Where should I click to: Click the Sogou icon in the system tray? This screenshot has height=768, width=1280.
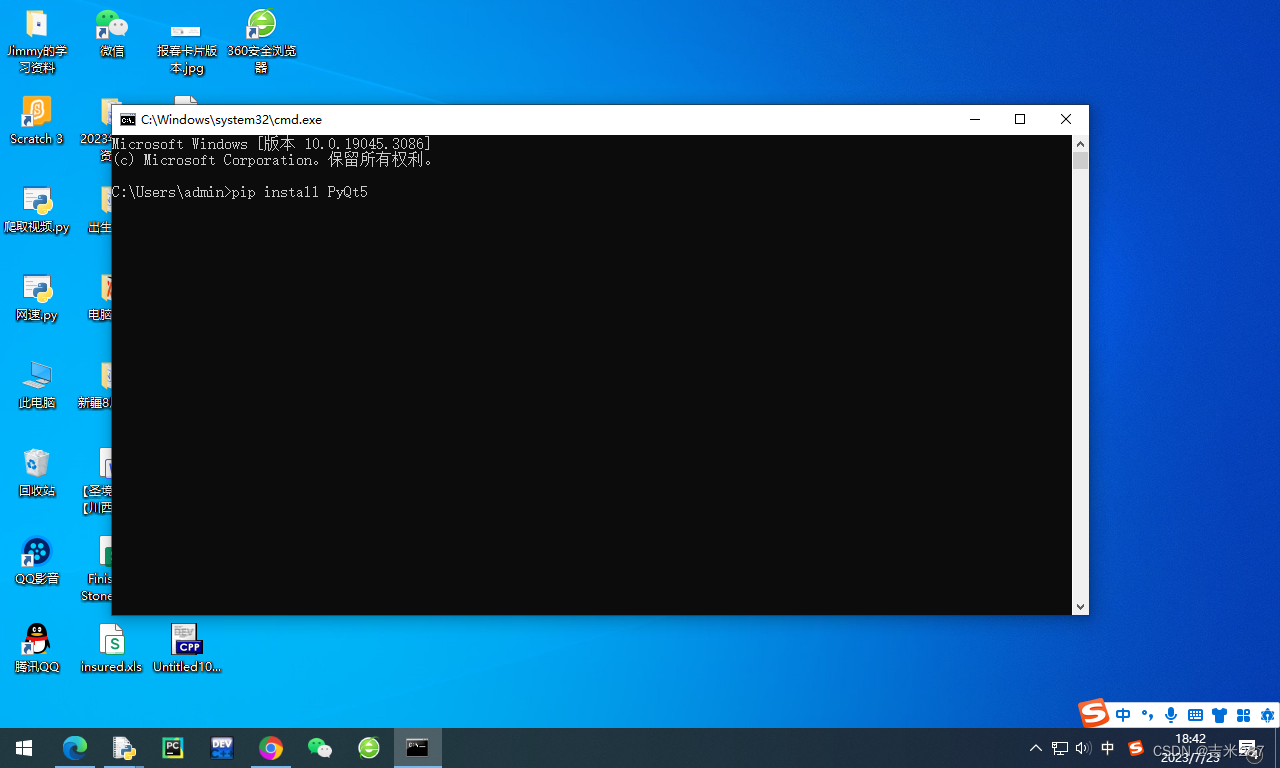pos(1136,748)
